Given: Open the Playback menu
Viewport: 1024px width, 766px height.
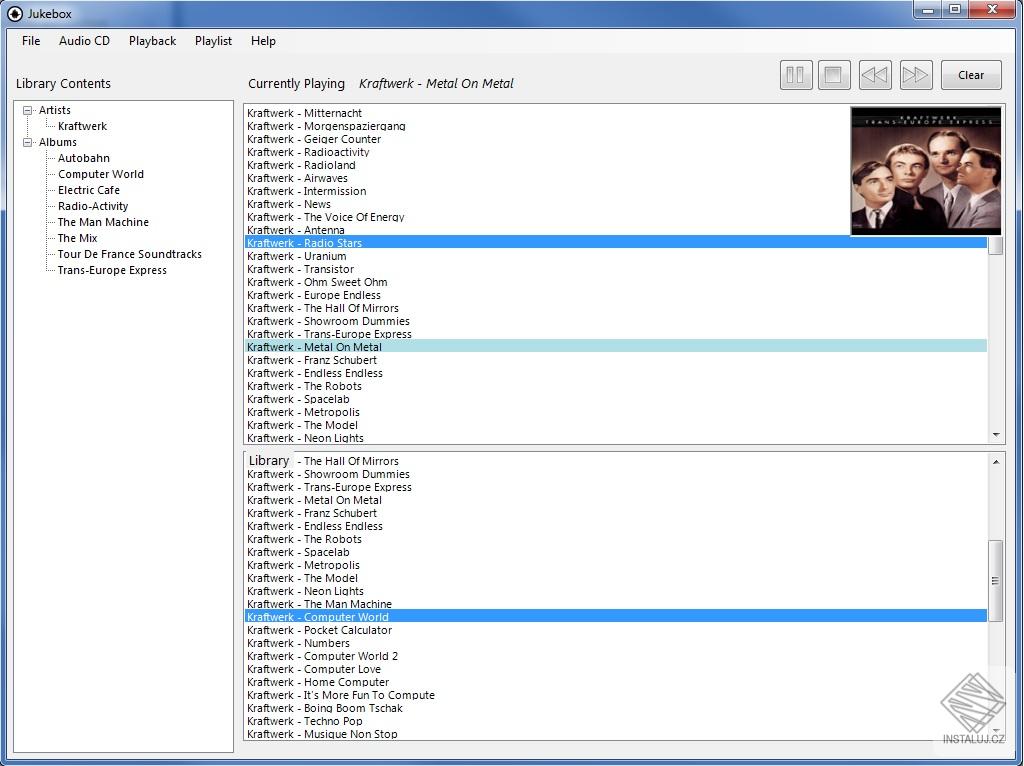Looking at the screenshot, I should point(152,40).
